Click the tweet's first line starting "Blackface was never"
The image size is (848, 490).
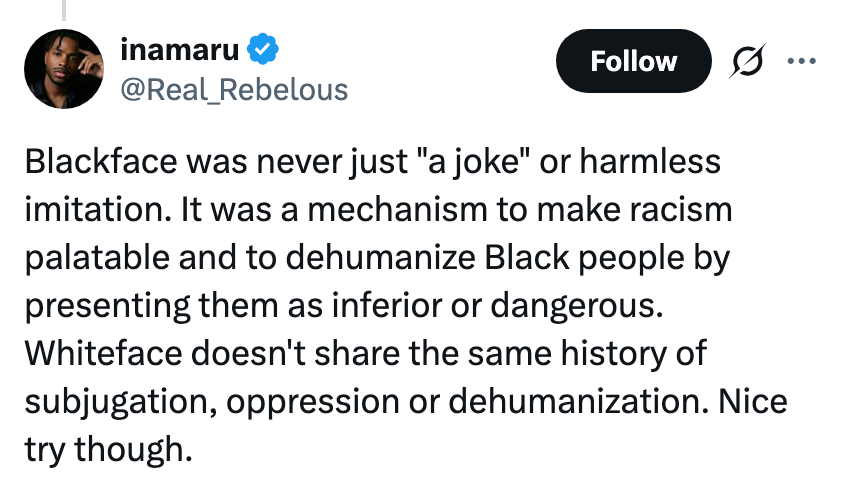pos(372,163)
